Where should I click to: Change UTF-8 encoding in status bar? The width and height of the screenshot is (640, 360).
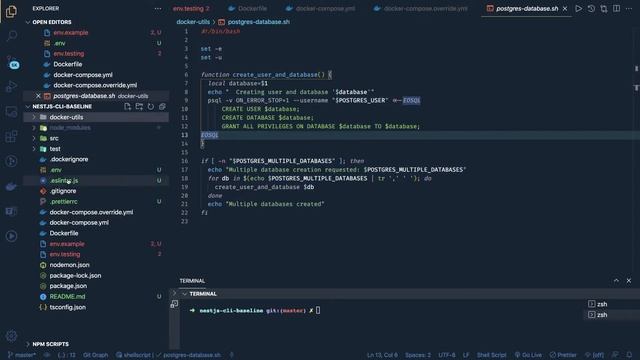point(447,355)
